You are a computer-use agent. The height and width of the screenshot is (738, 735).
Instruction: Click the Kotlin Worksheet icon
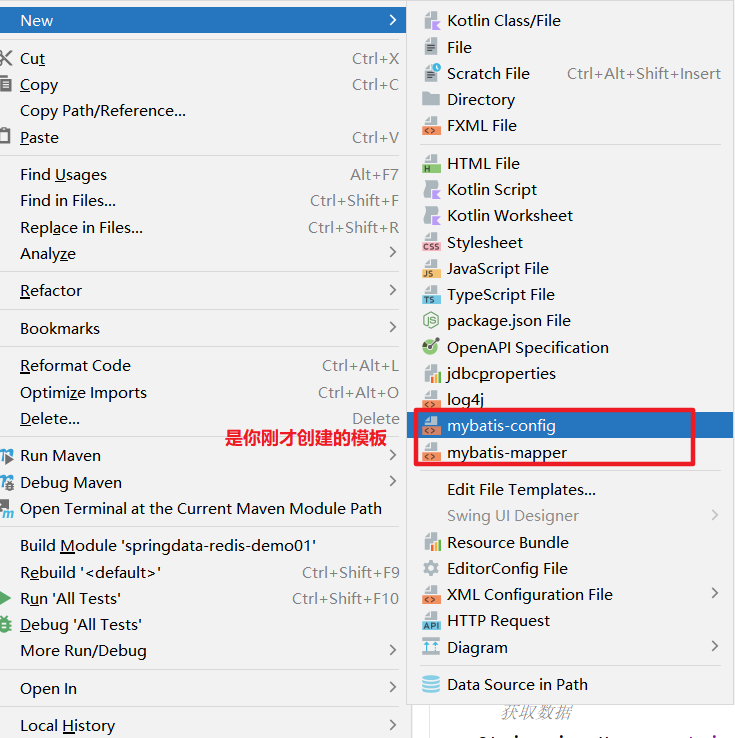click(431, 216)
